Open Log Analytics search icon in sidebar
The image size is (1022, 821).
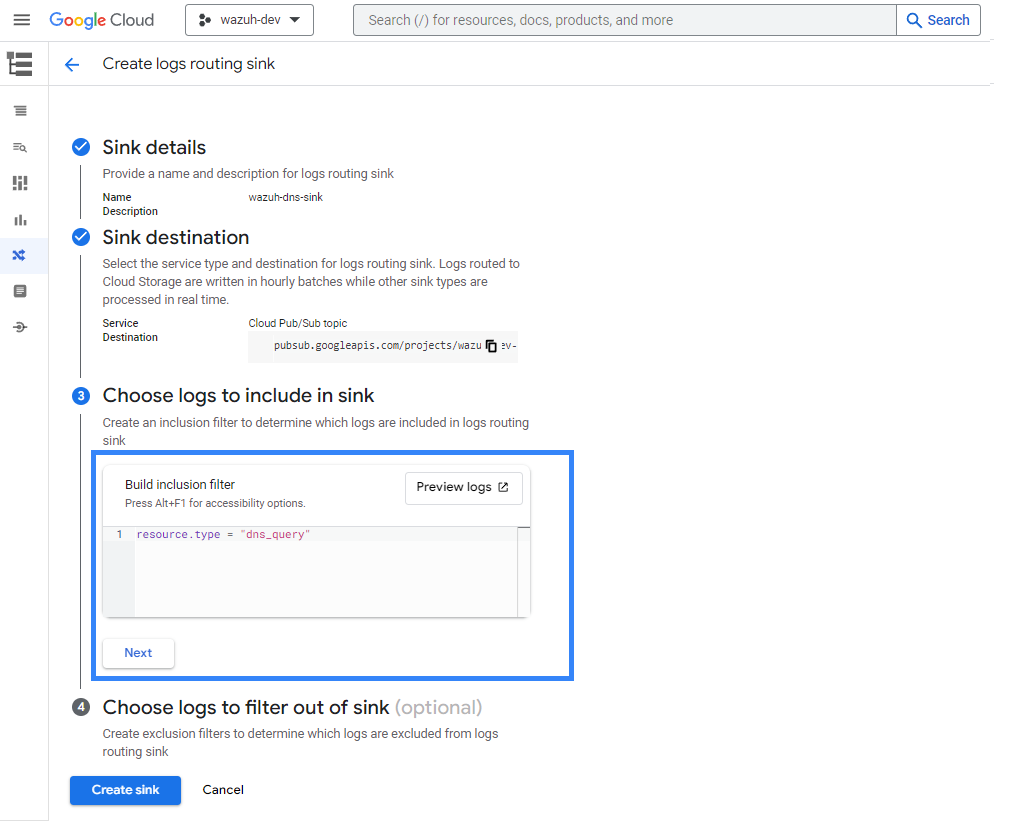(20, 147)
